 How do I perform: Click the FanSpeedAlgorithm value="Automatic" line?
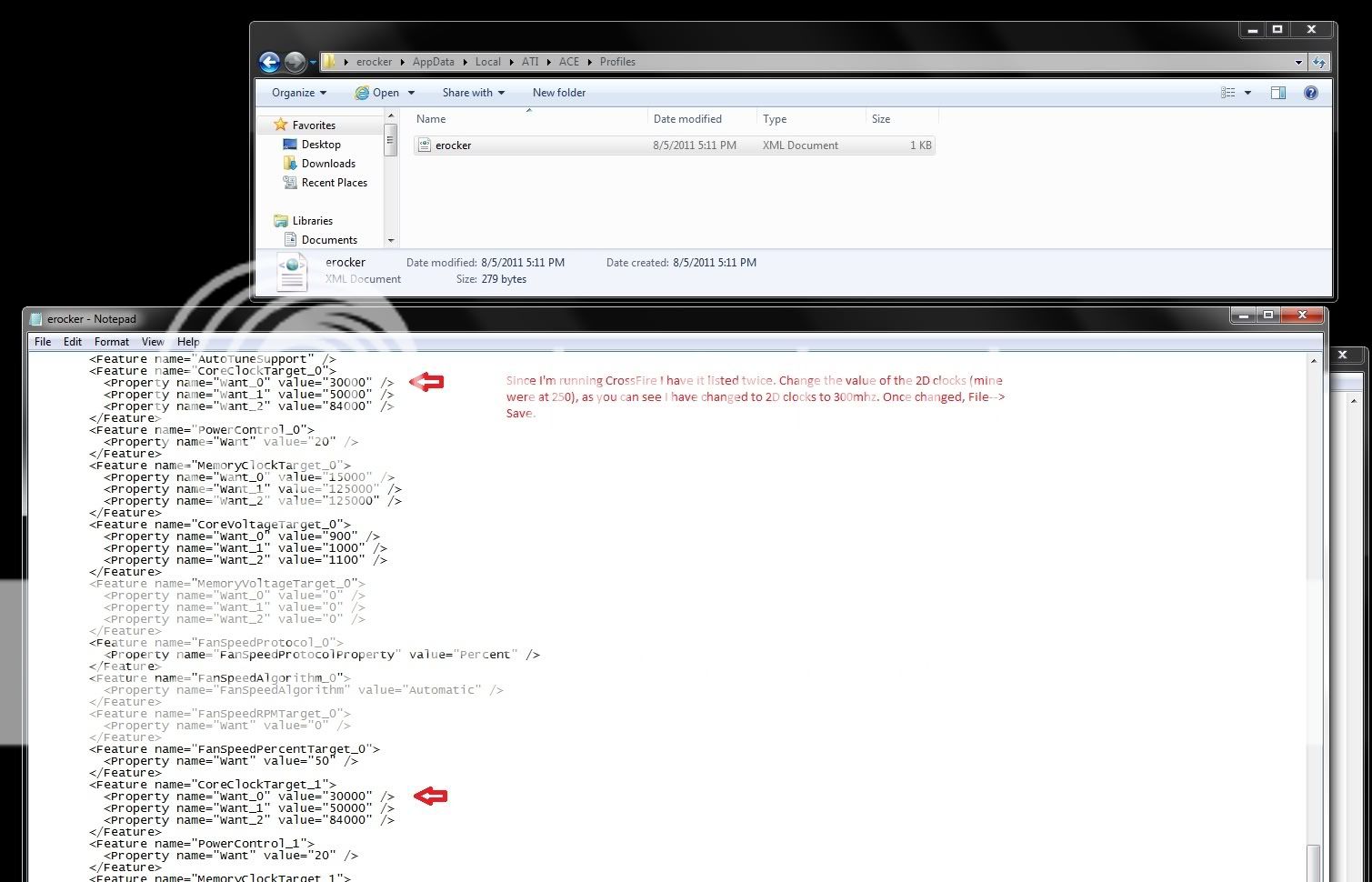click(304, 690)
